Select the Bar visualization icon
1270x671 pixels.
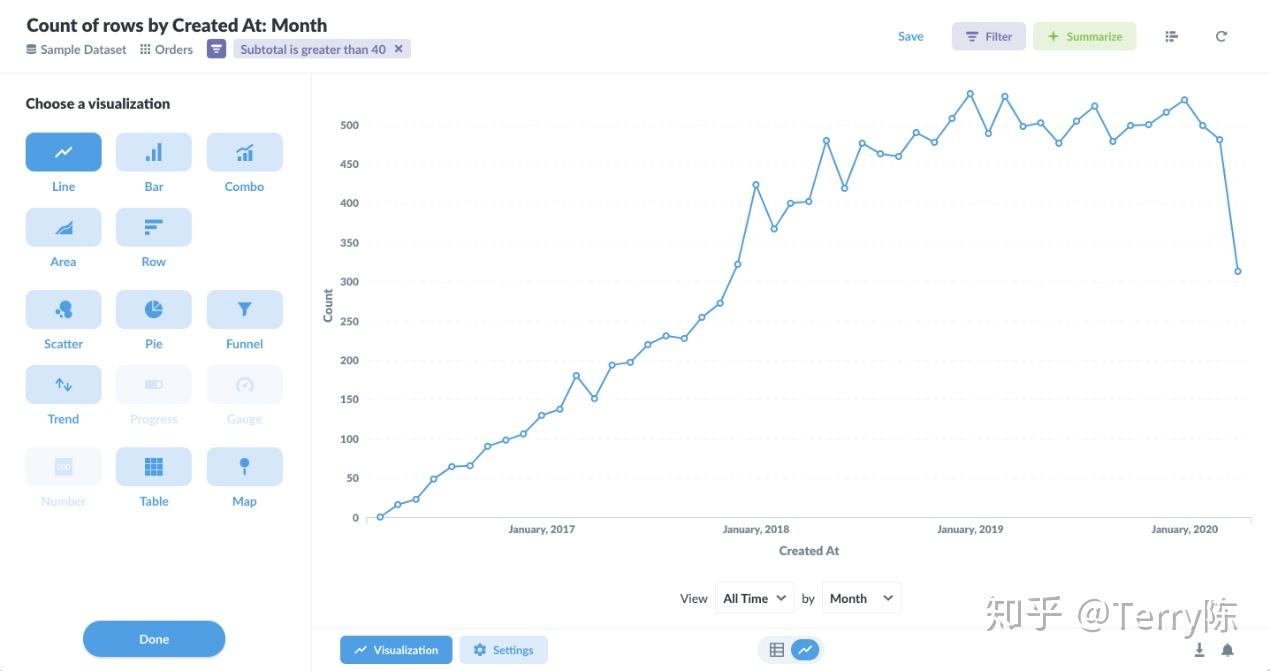(x=153, y=153)
